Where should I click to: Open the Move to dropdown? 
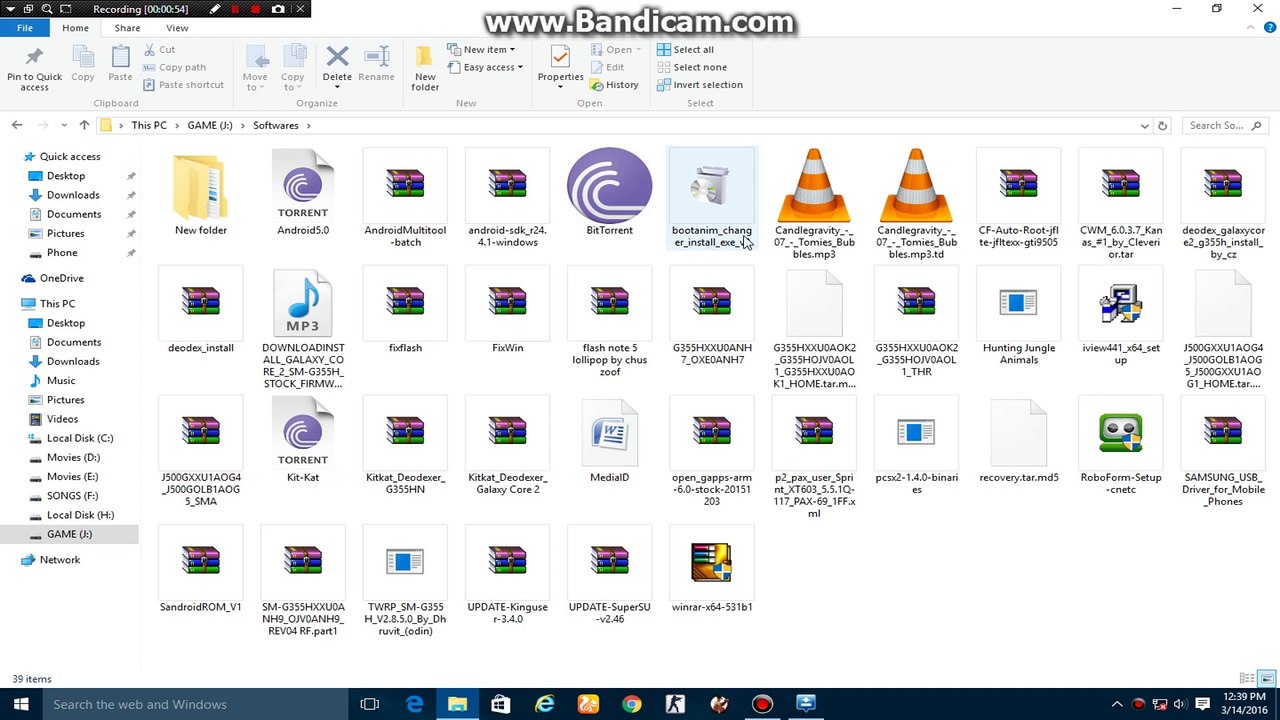255,68
